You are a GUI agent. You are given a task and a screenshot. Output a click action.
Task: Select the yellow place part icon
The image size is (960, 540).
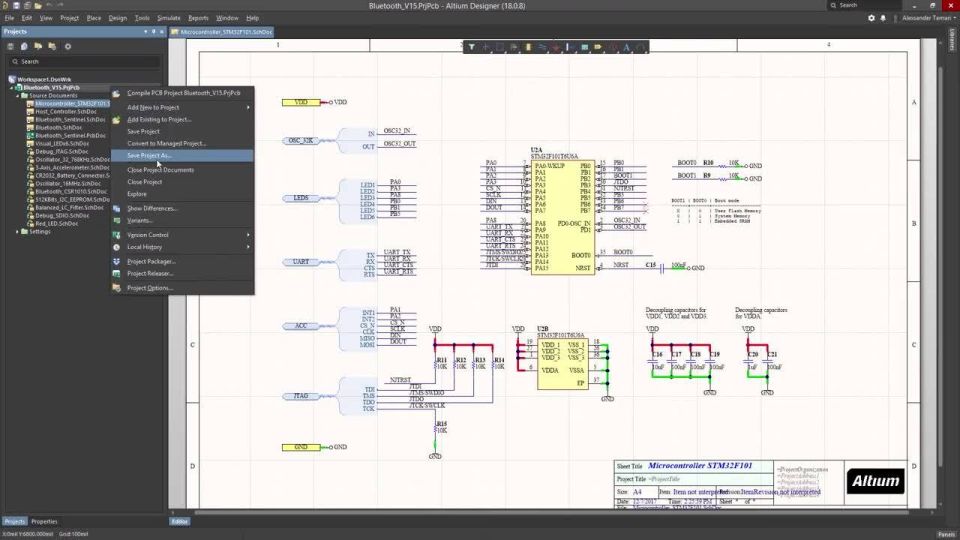point(528,47)
